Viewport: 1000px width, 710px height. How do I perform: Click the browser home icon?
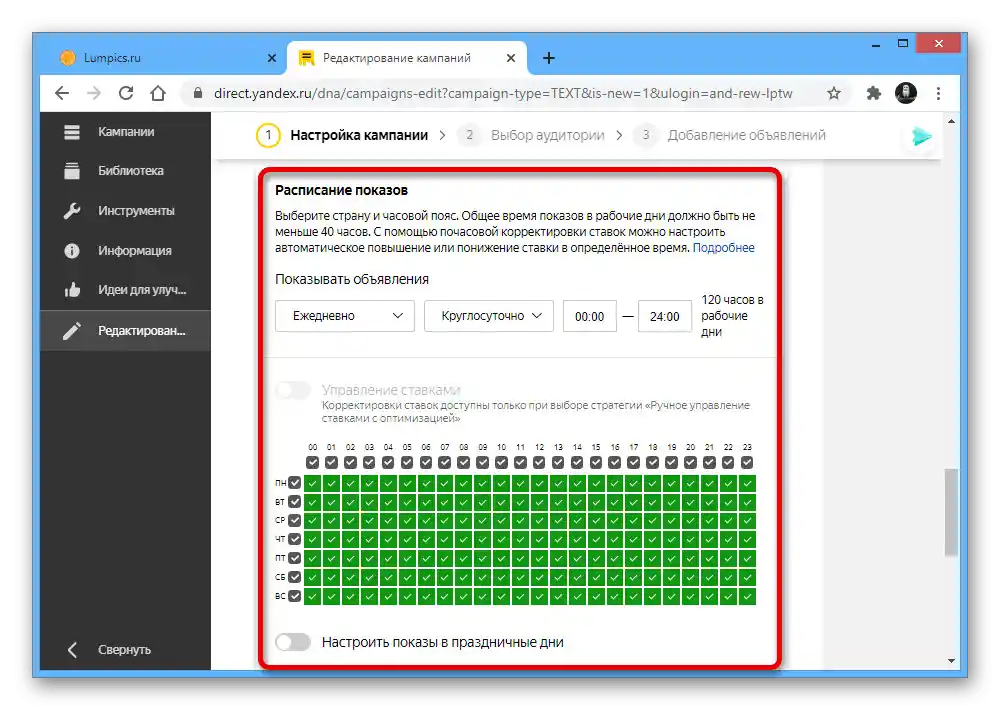pyautogui.click(x=158, y=94)
